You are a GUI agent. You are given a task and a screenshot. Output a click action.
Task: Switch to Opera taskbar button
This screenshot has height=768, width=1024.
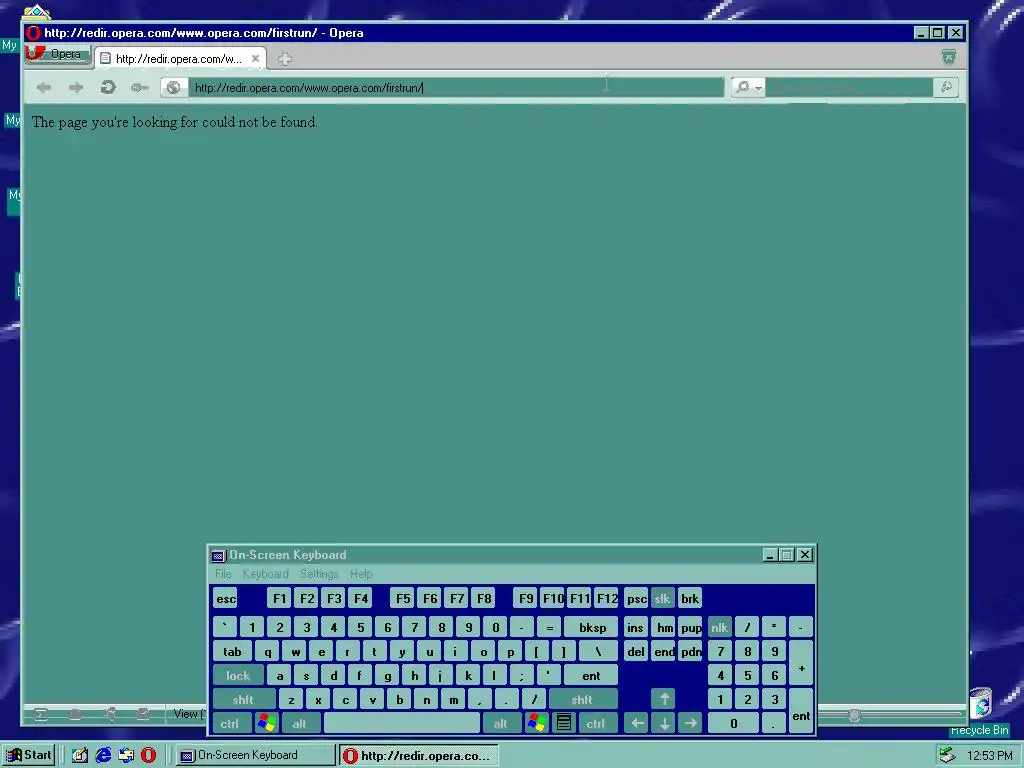(x=419, y=756)
